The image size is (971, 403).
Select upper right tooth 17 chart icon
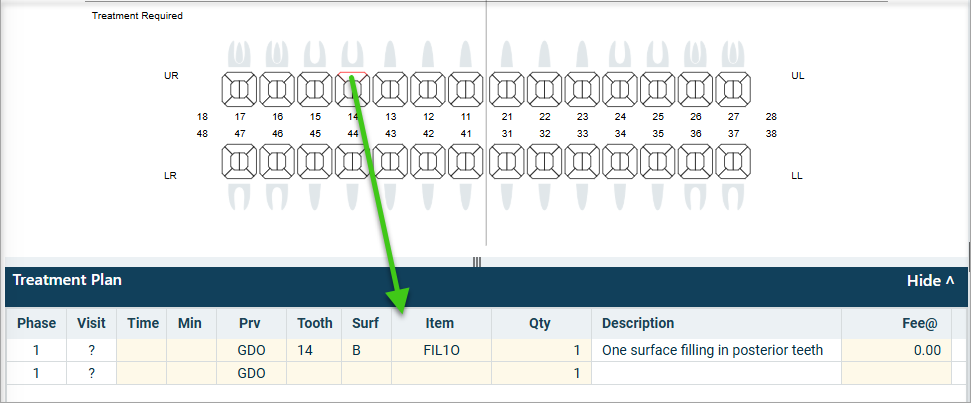click(x=239, y=89)
